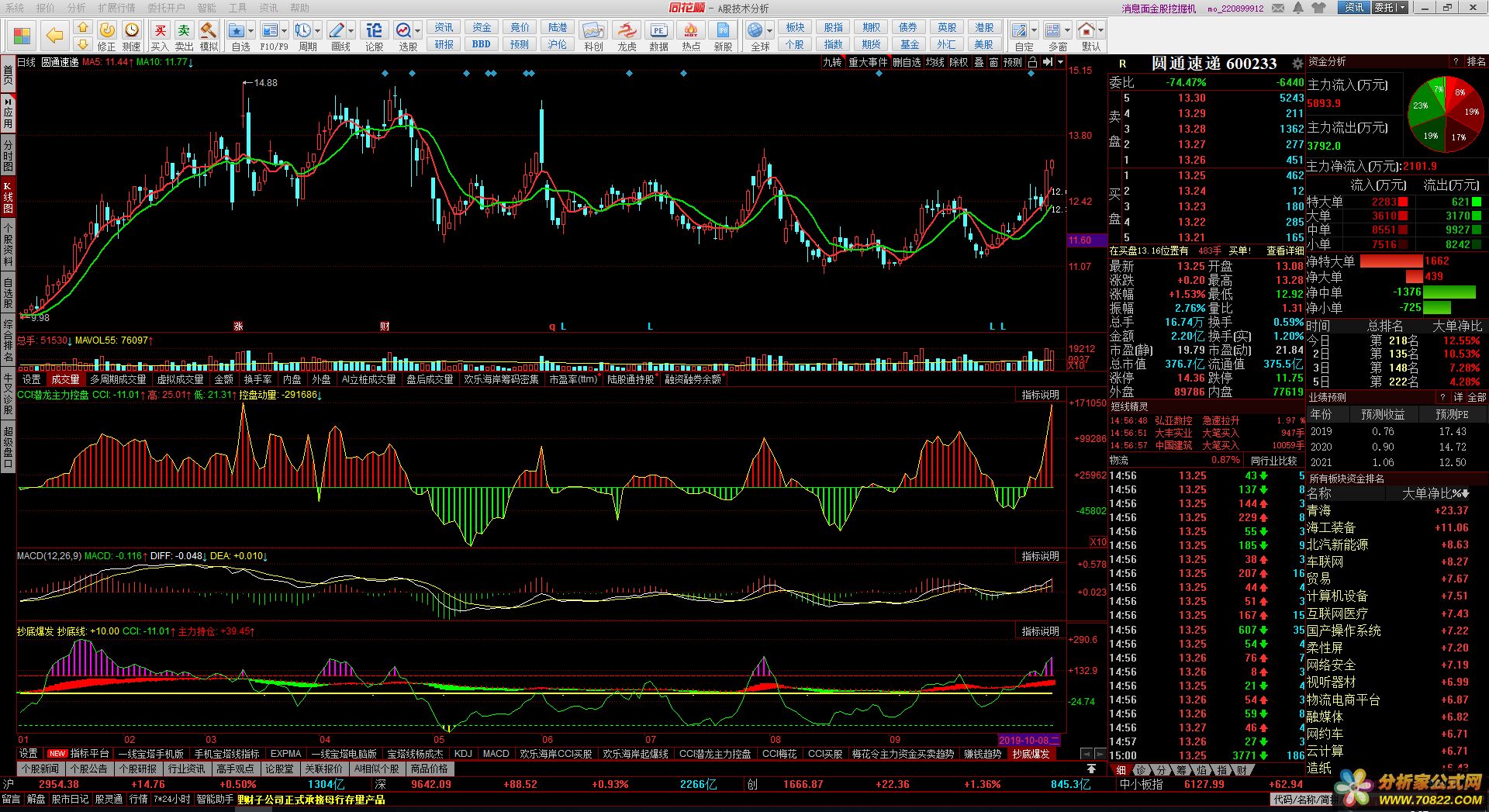Click the colorful home grid icon in toolbar

(x=22, y=36)
